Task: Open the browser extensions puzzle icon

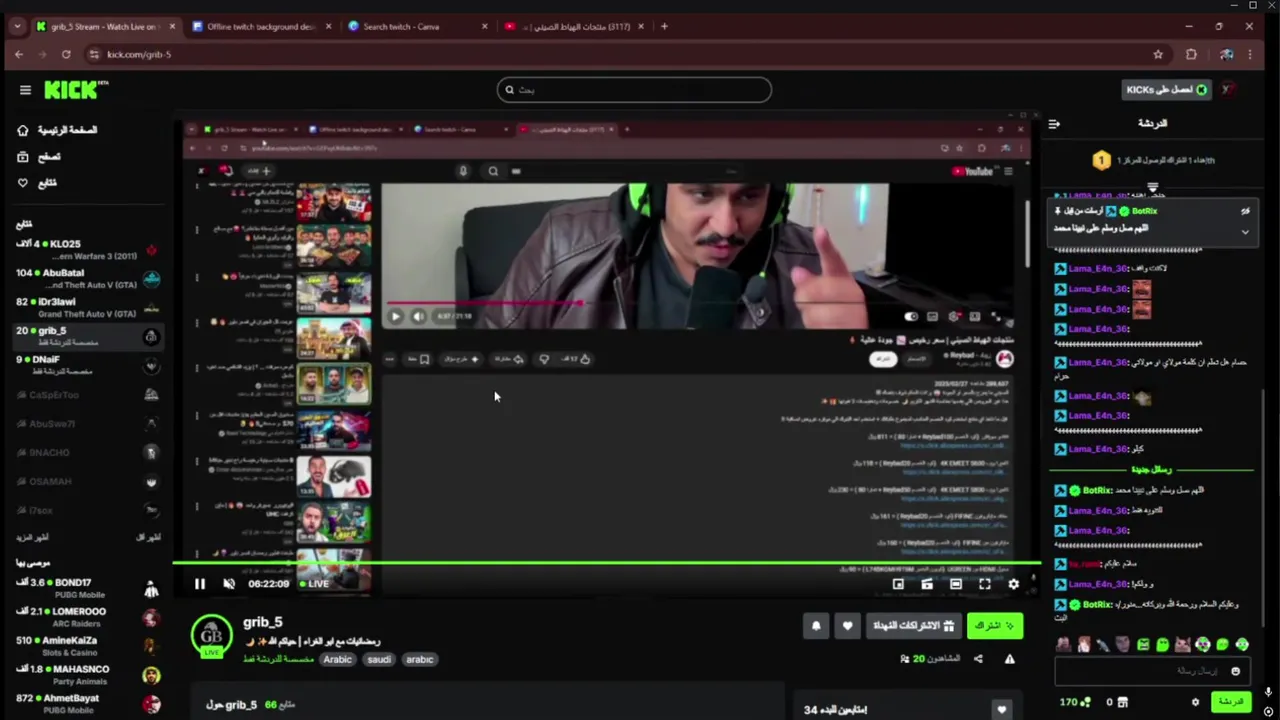Action: pos(1191,55)
